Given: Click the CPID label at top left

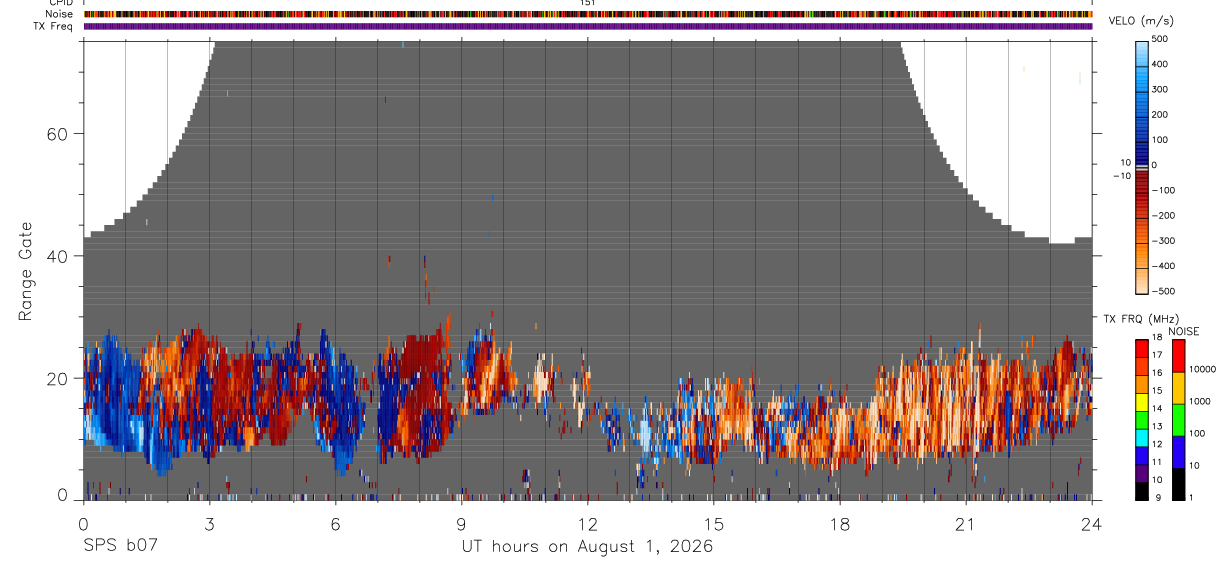Looking at the screenshot, I should pyautogui.click(x=60, y=3).
